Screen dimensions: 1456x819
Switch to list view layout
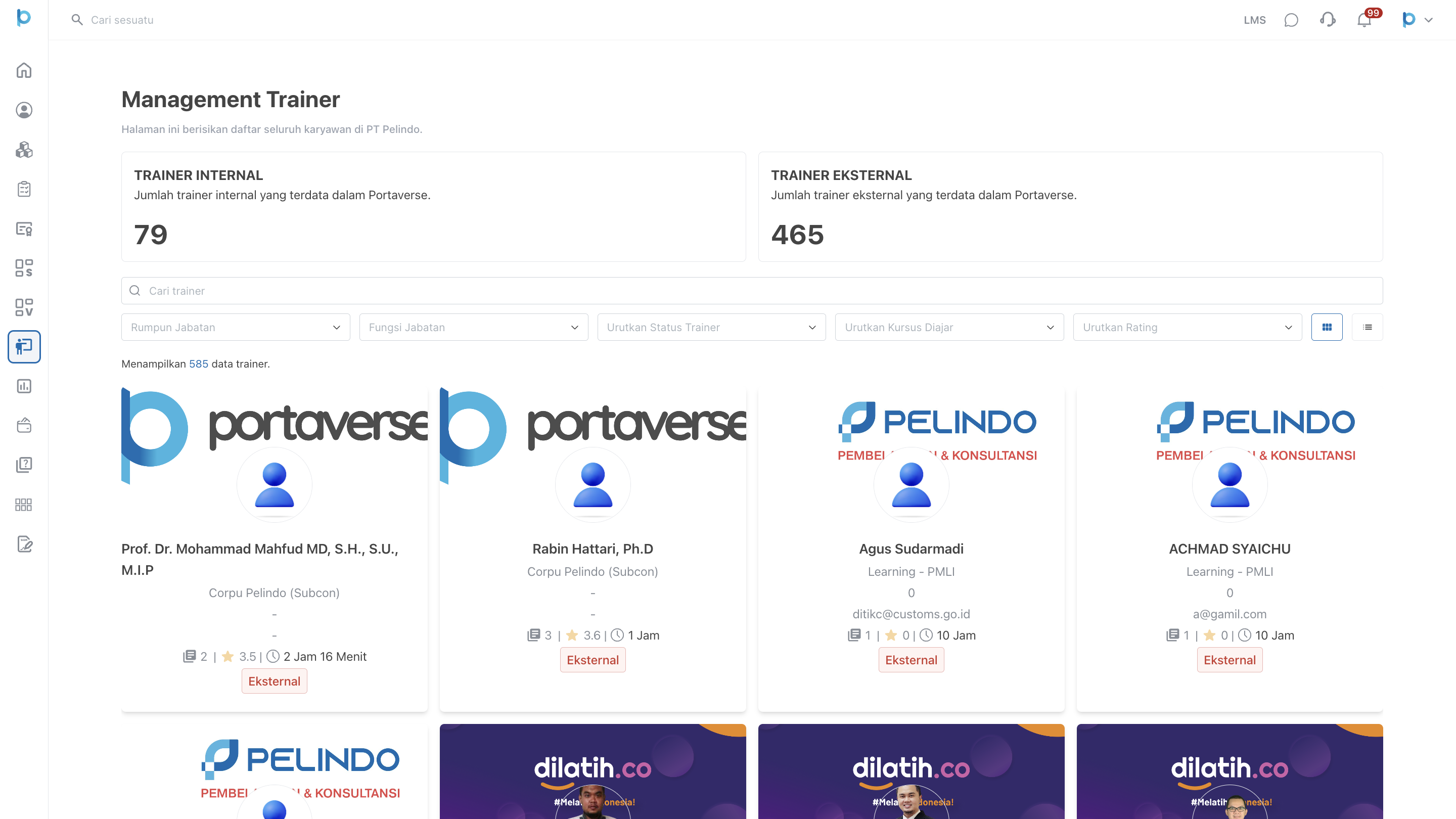click(1367, 327)
